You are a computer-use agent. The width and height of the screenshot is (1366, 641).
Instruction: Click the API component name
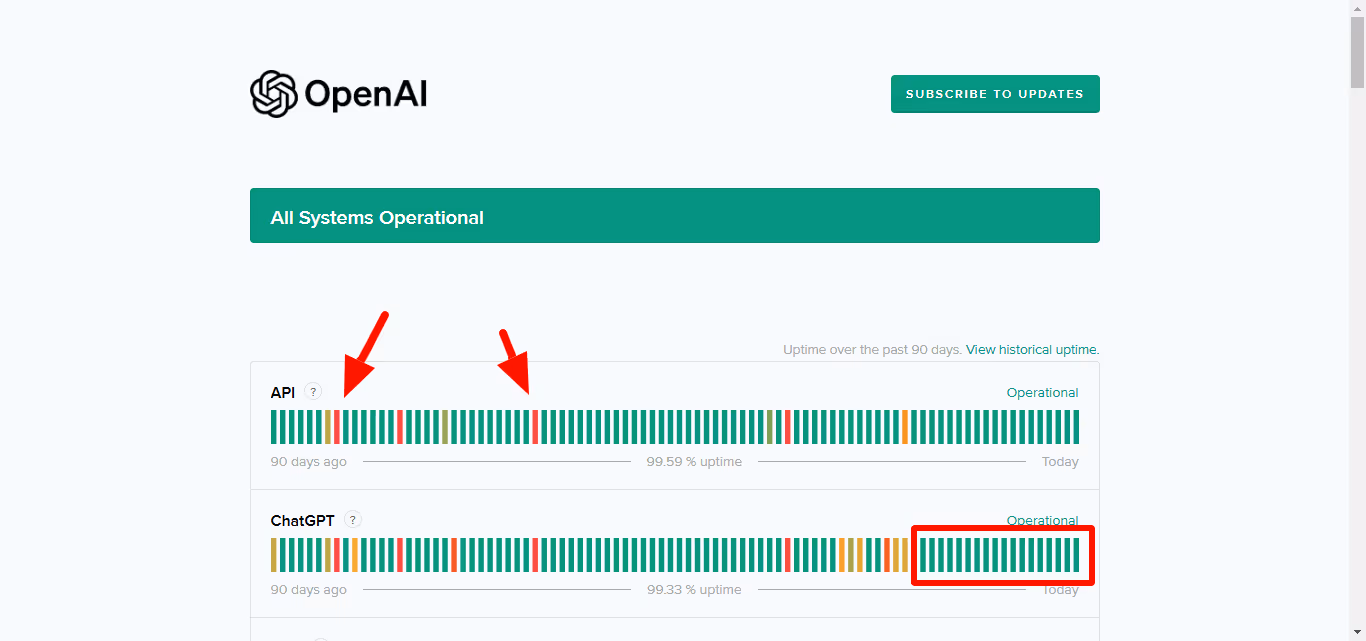(x=283, y=393)
